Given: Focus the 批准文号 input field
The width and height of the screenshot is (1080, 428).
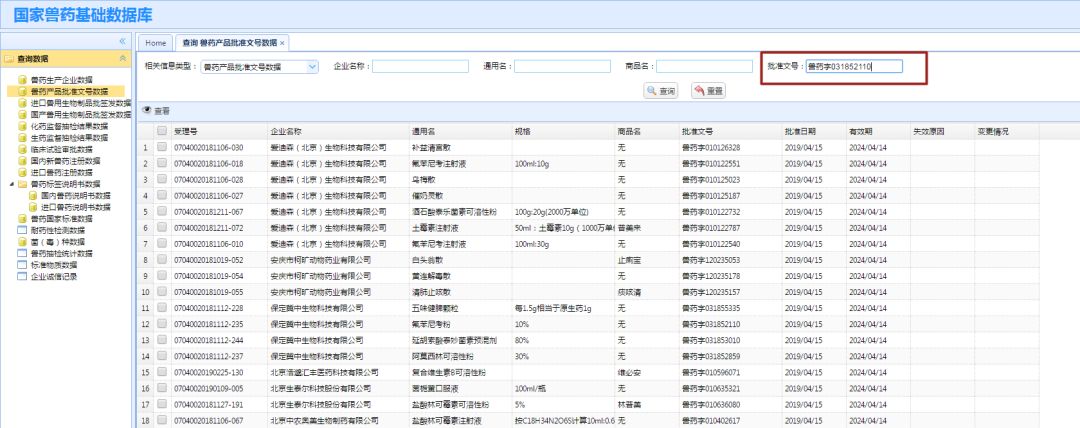Looking at the screenshot, I should pyautogui.click(x=854, y=67).
